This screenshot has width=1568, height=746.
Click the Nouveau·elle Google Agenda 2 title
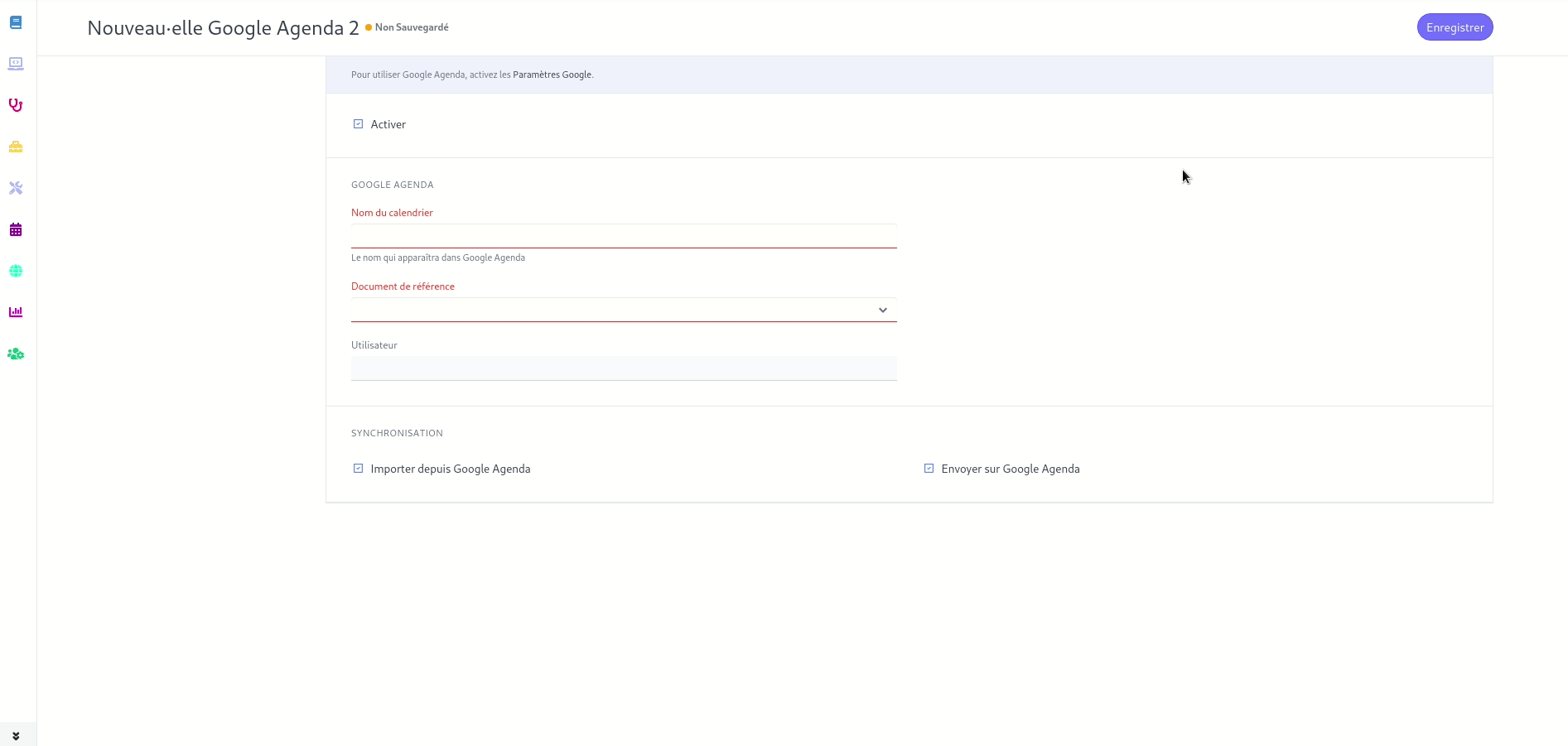point(223,28)
